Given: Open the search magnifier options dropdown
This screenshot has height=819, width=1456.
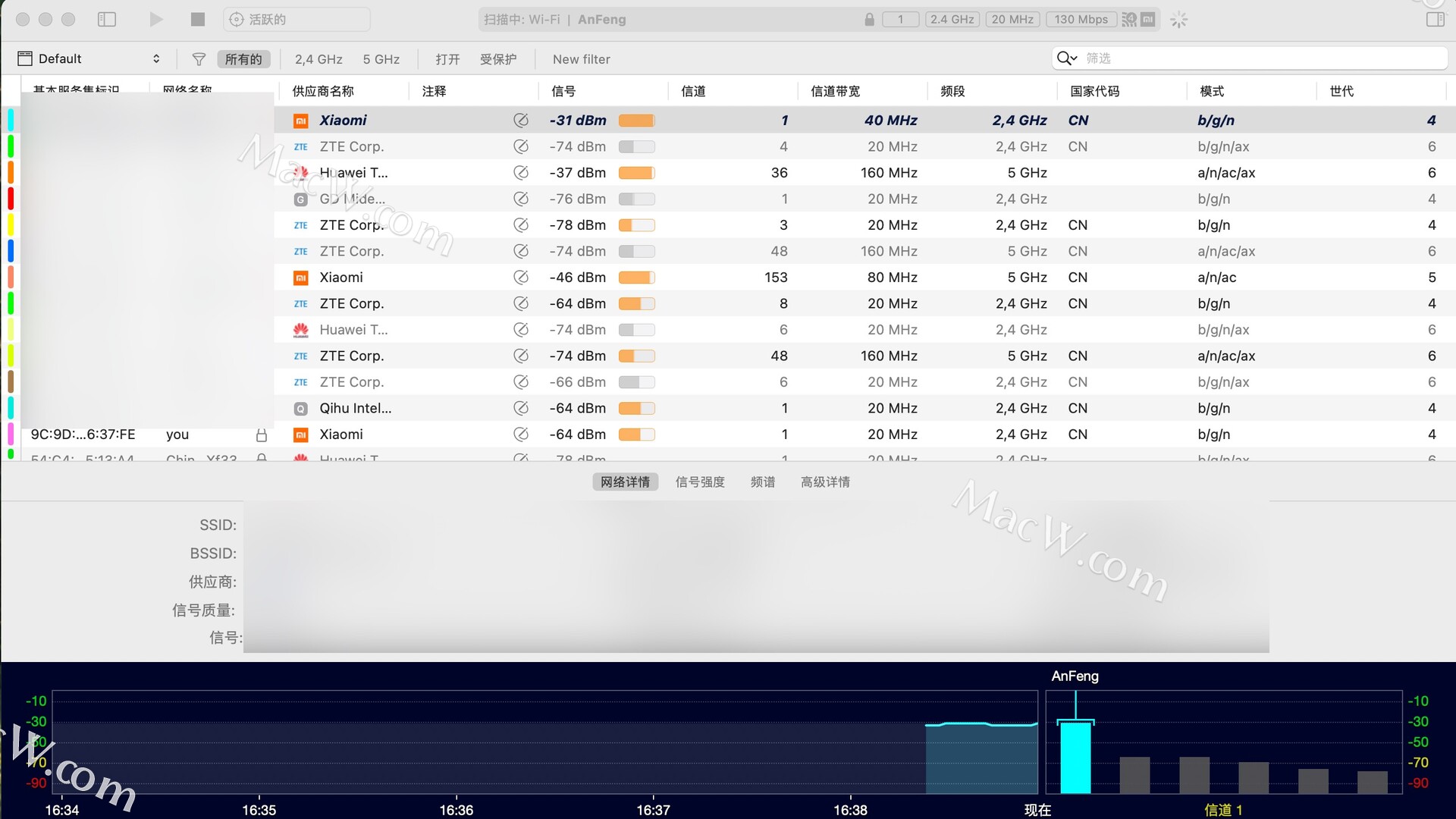Looking at the screenshot, I should [1067, 58].
